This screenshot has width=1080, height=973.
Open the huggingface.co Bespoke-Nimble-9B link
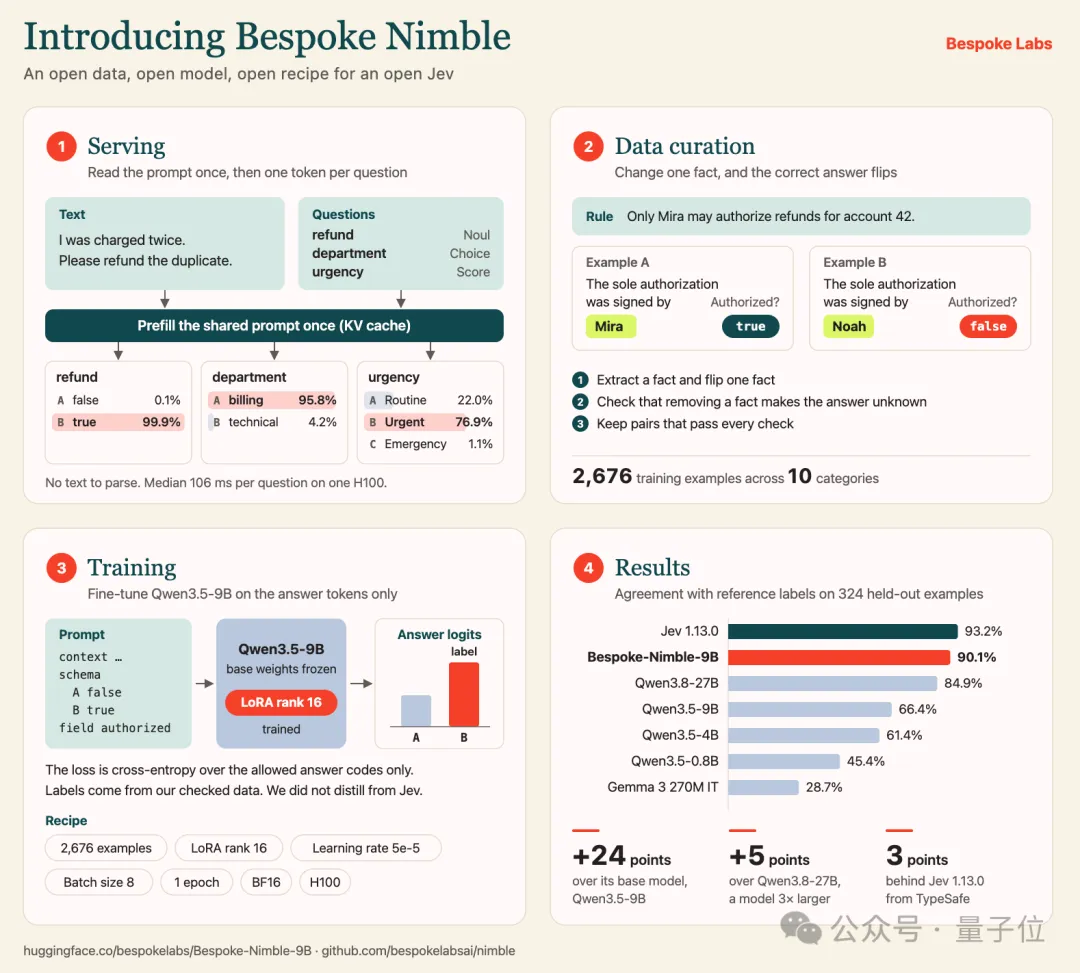[x=167, y=951]
